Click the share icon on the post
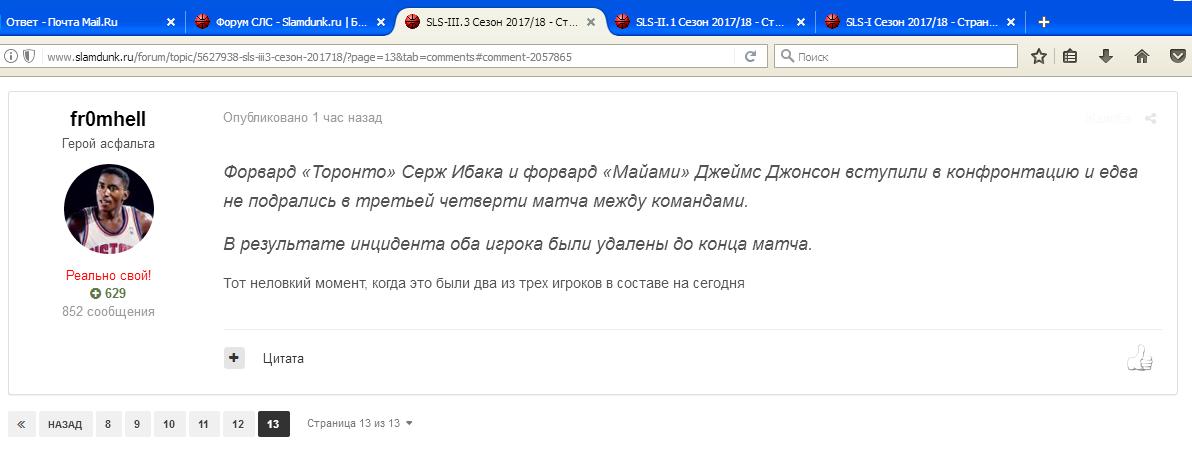The height and width of the screenshot is (449, 1192). click(x=1151, y=119)
